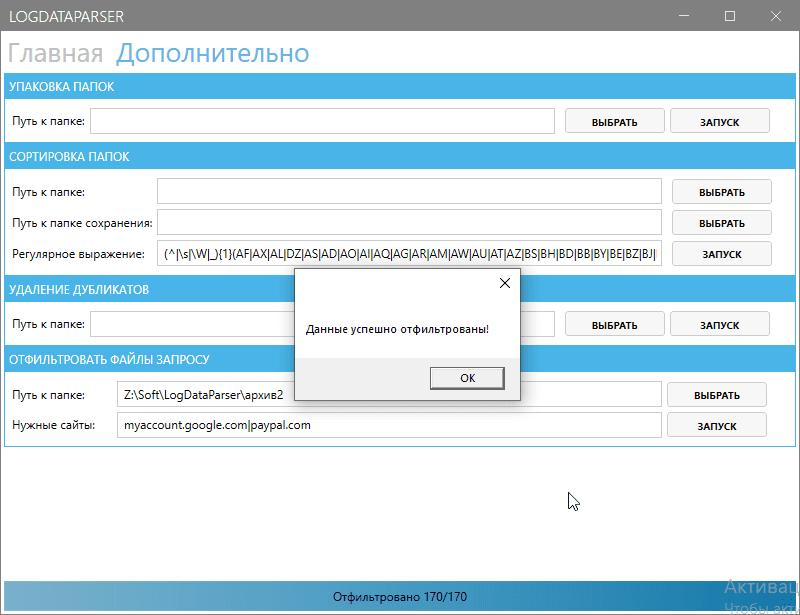The height and width of the screenshot is (615, 800).
Task: Click the packing folder path field
Action: [x=320, y=120]
